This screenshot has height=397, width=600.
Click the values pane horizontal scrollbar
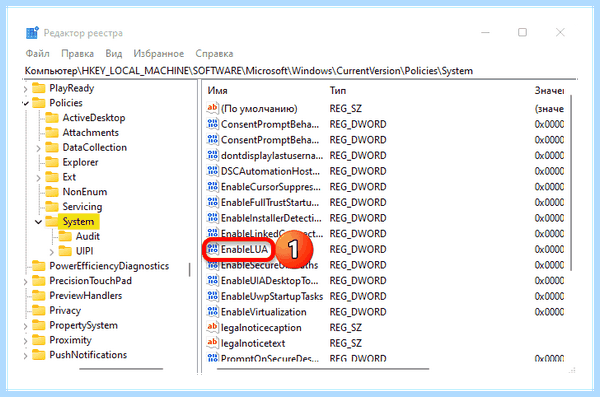[x=323, y=369]
